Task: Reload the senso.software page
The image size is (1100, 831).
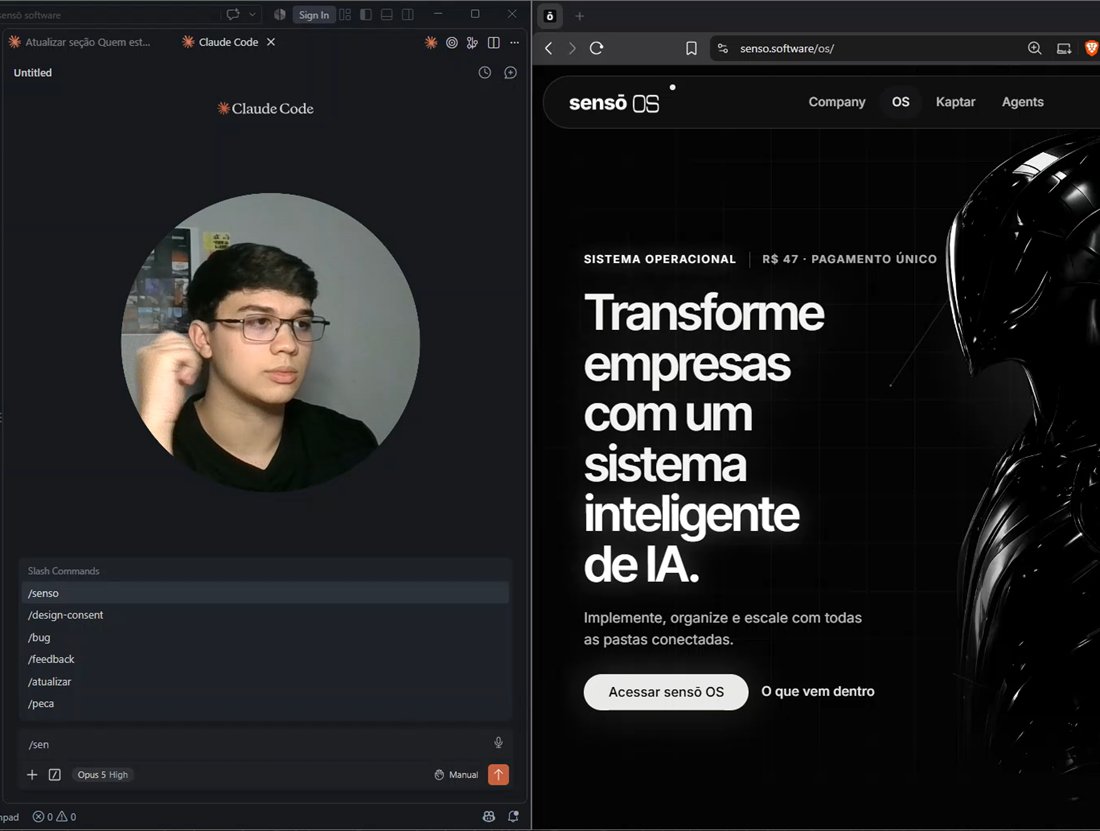Action: (x=596, y=48)
